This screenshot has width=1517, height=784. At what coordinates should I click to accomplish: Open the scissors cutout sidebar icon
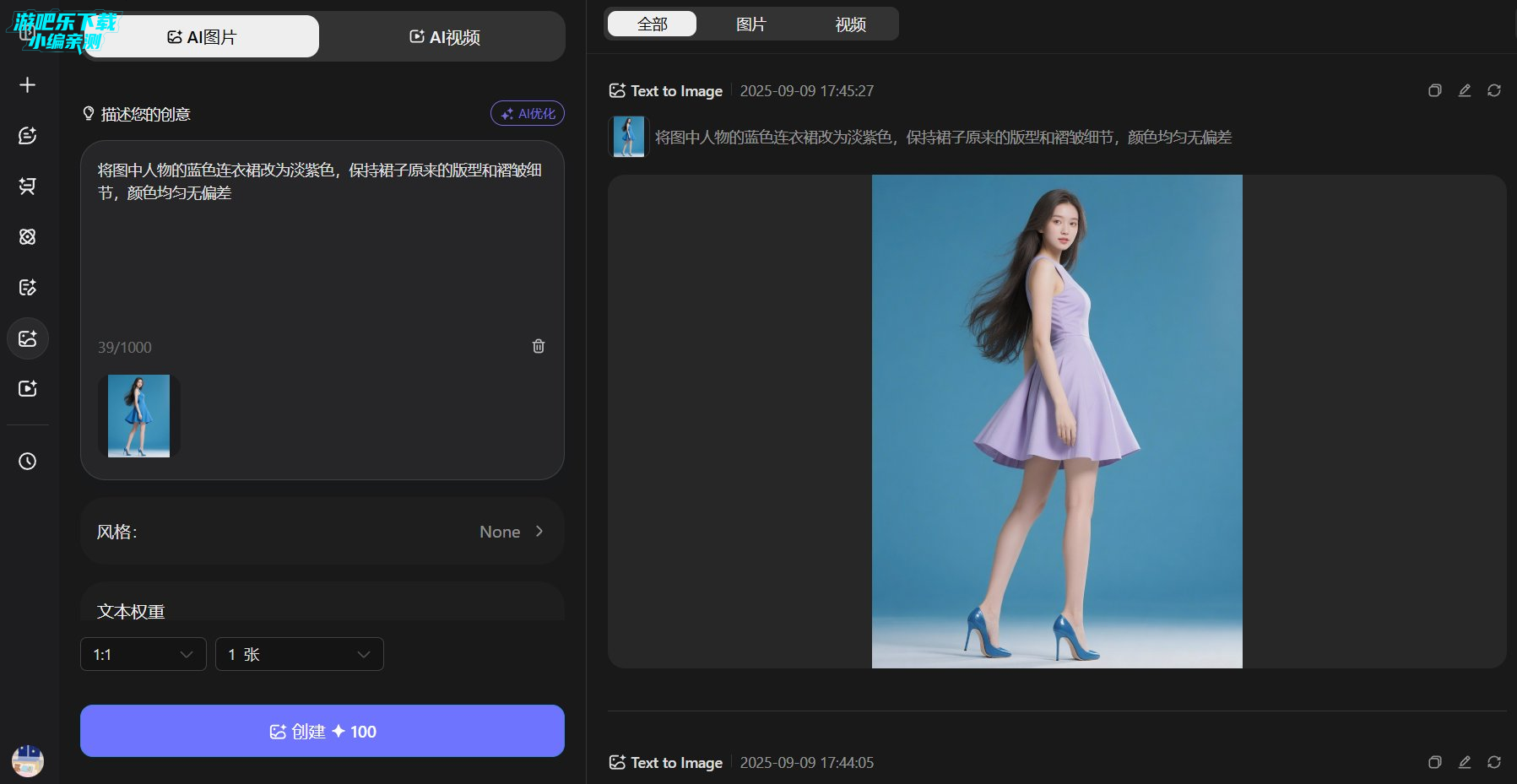click(x=27, y=187)
